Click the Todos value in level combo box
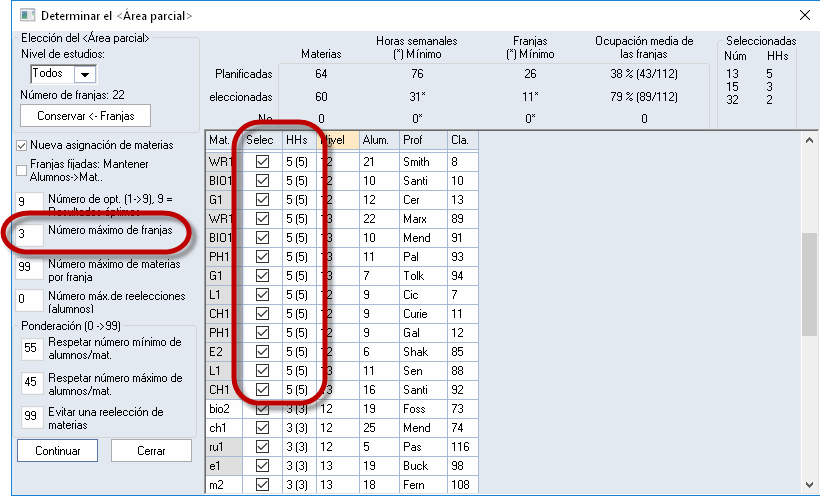This screenshot has height=496, width=820. [x=48, y=73]
